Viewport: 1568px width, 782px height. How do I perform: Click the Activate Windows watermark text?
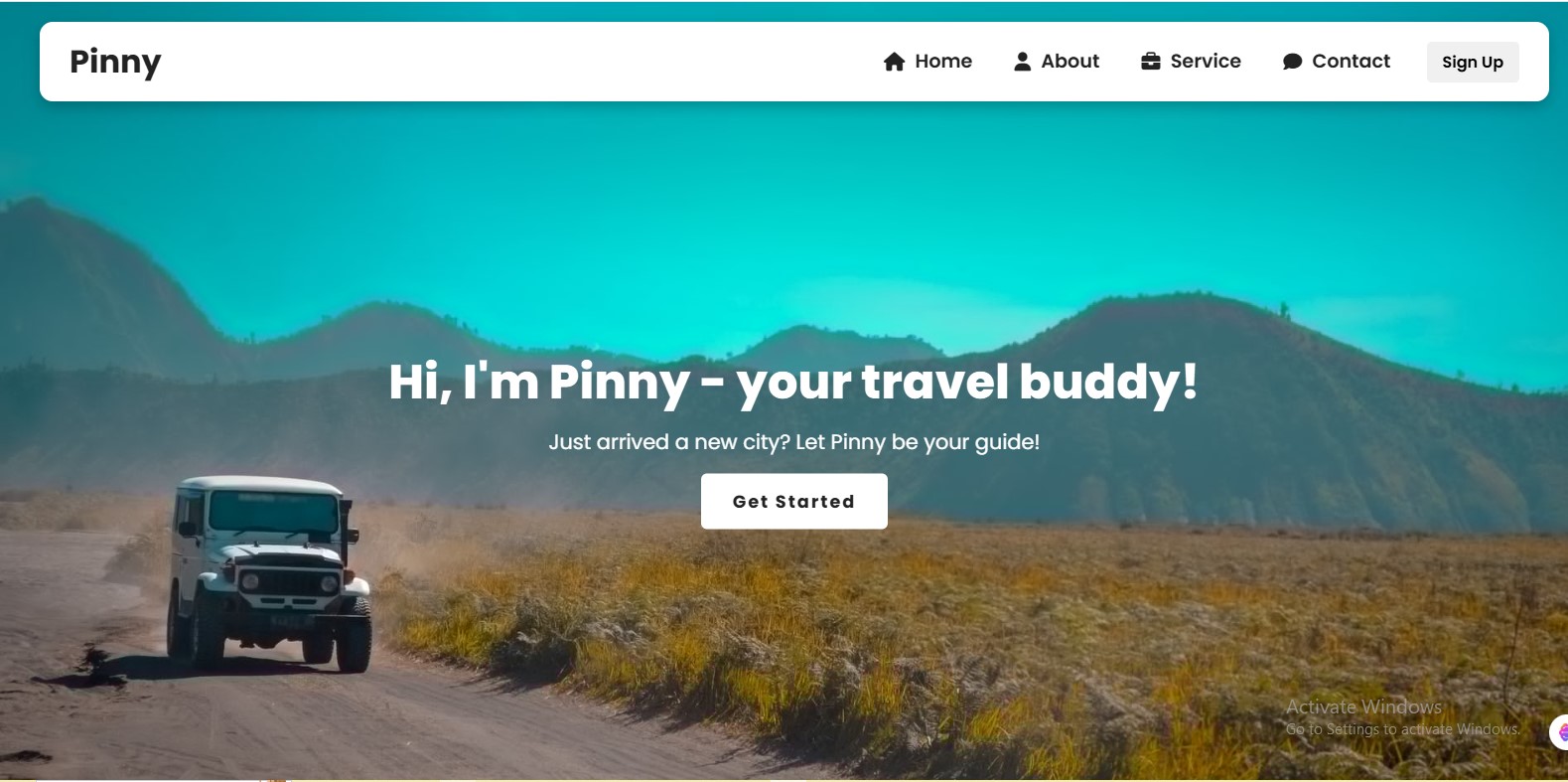[x=1402, y=717]
